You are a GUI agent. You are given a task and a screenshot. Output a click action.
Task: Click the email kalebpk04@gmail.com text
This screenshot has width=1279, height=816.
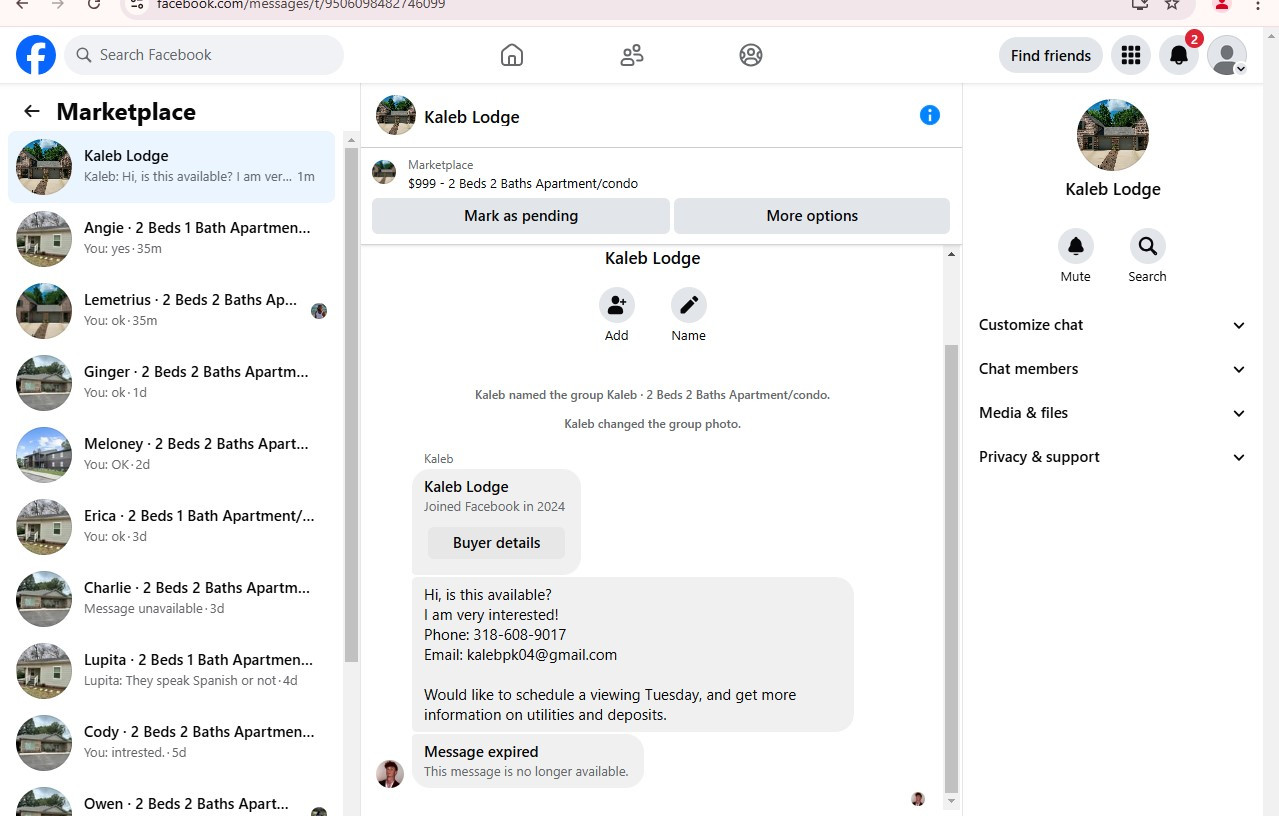coord(541,655)
